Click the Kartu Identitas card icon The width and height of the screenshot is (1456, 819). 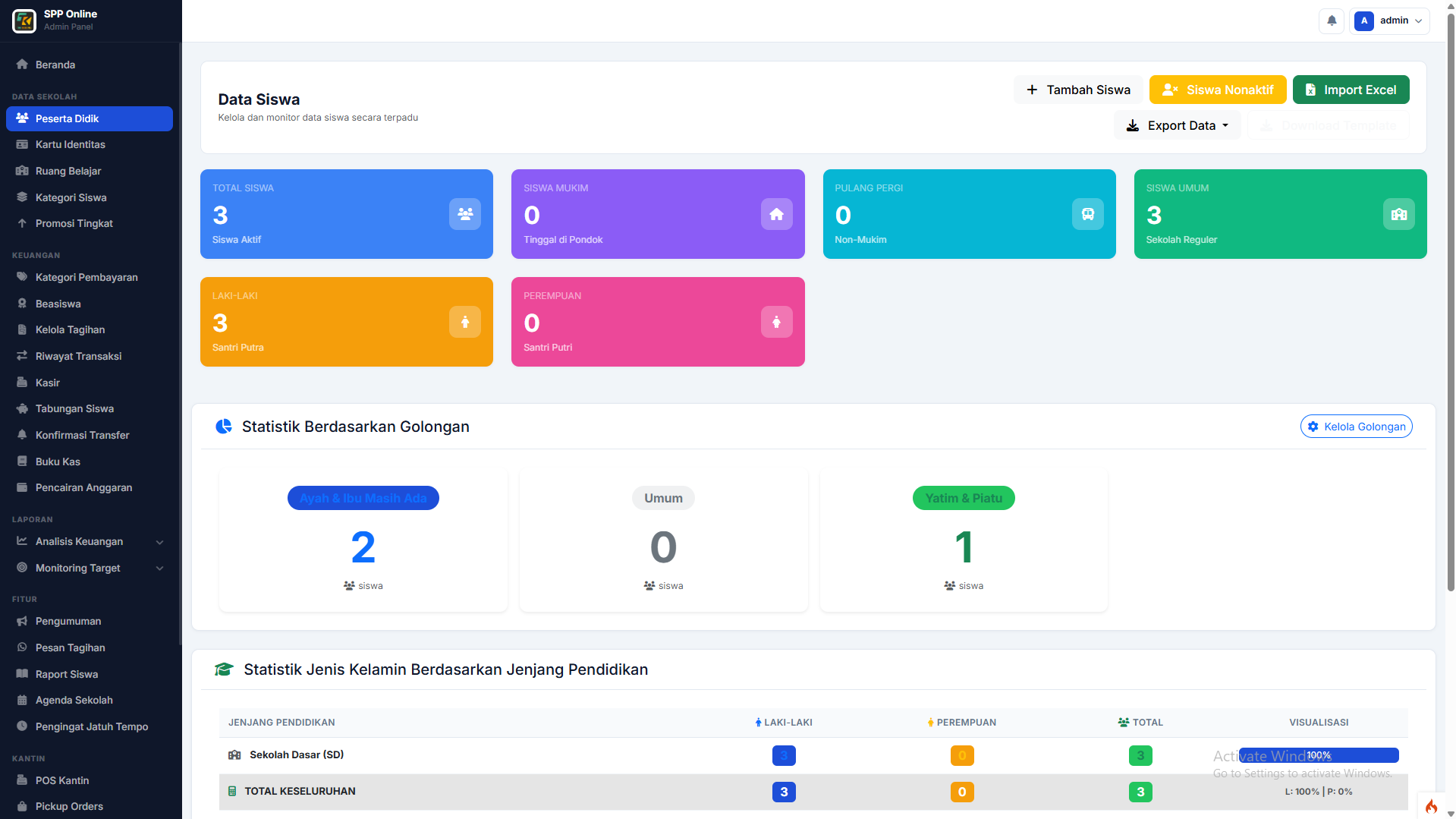[22, 144]
